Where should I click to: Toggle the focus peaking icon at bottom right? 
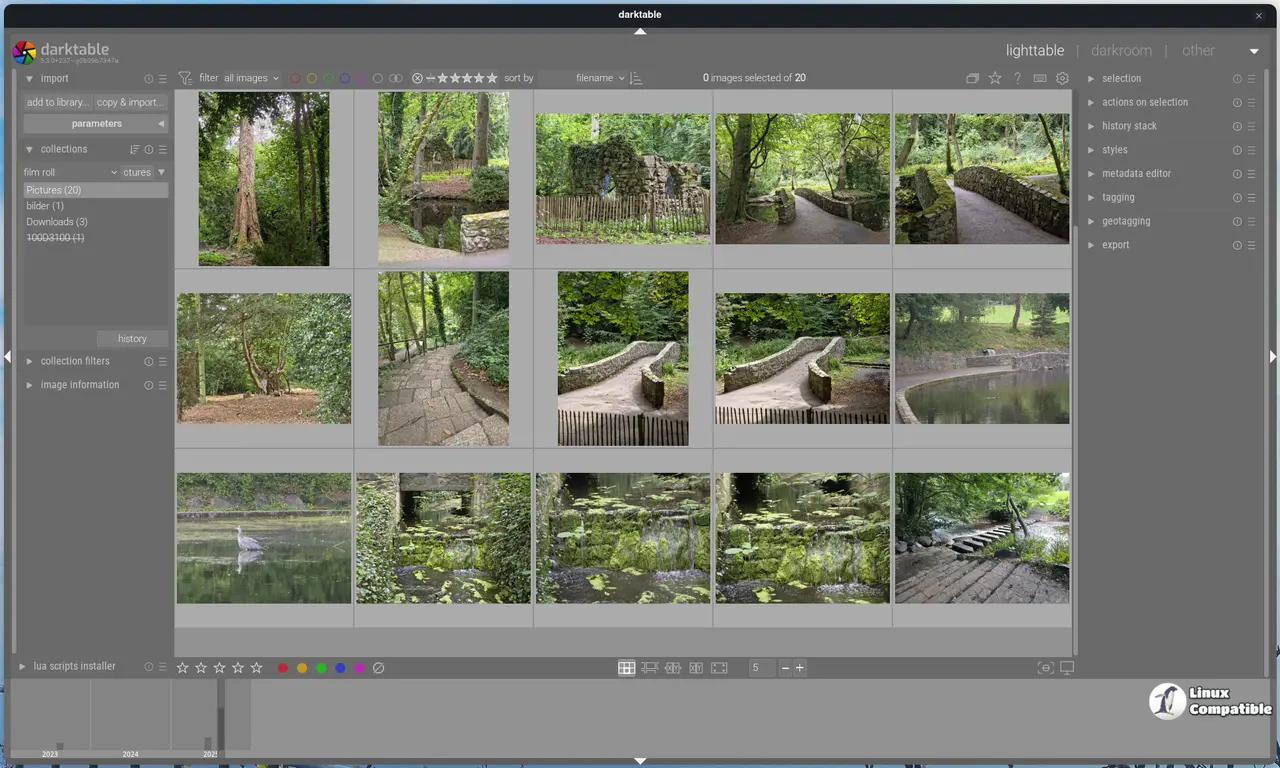(x=1045, y=668)
